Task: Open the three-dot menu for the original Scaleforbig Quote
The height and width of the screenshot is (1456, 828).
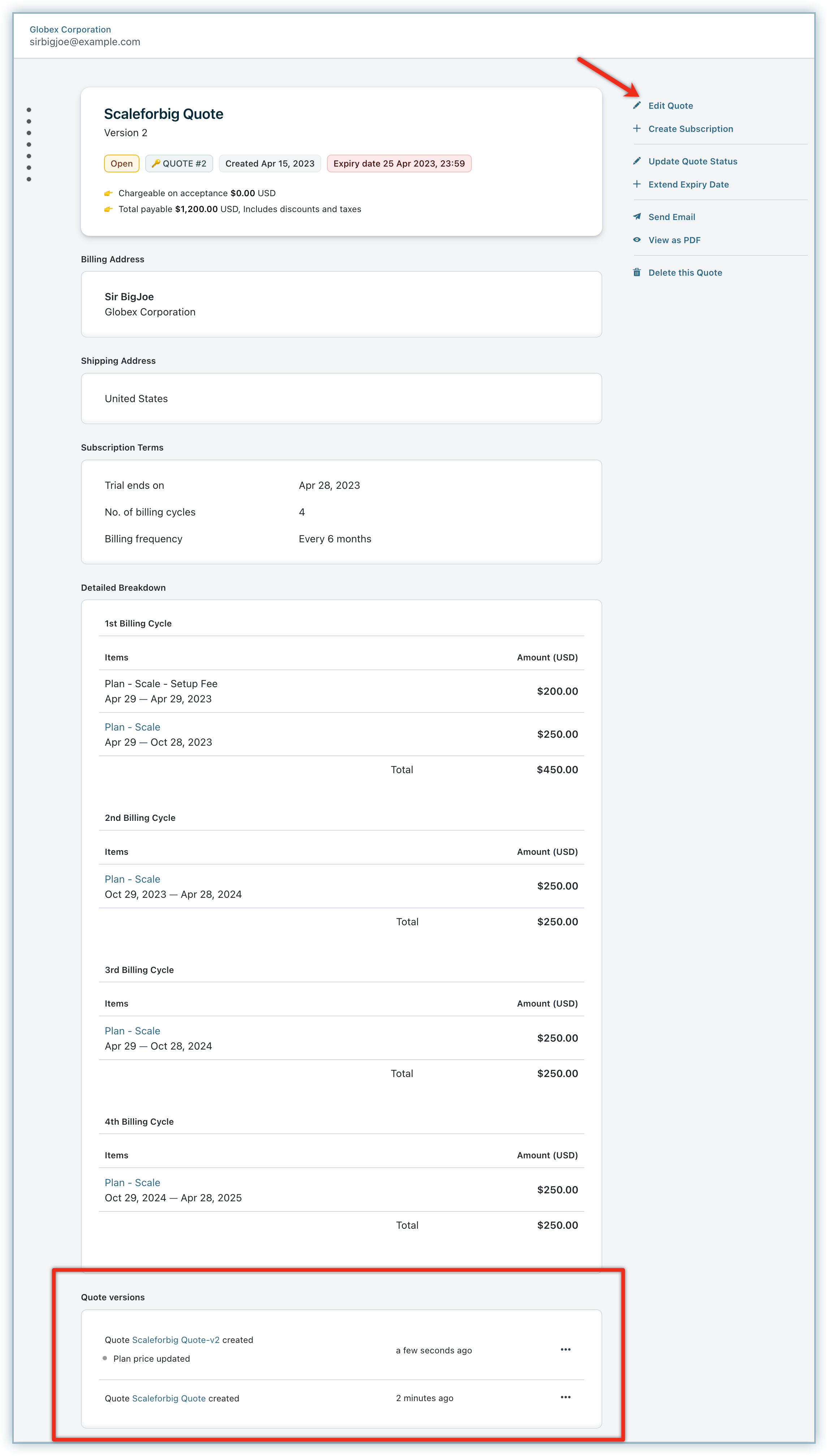Action: (x=565, y=1397)
